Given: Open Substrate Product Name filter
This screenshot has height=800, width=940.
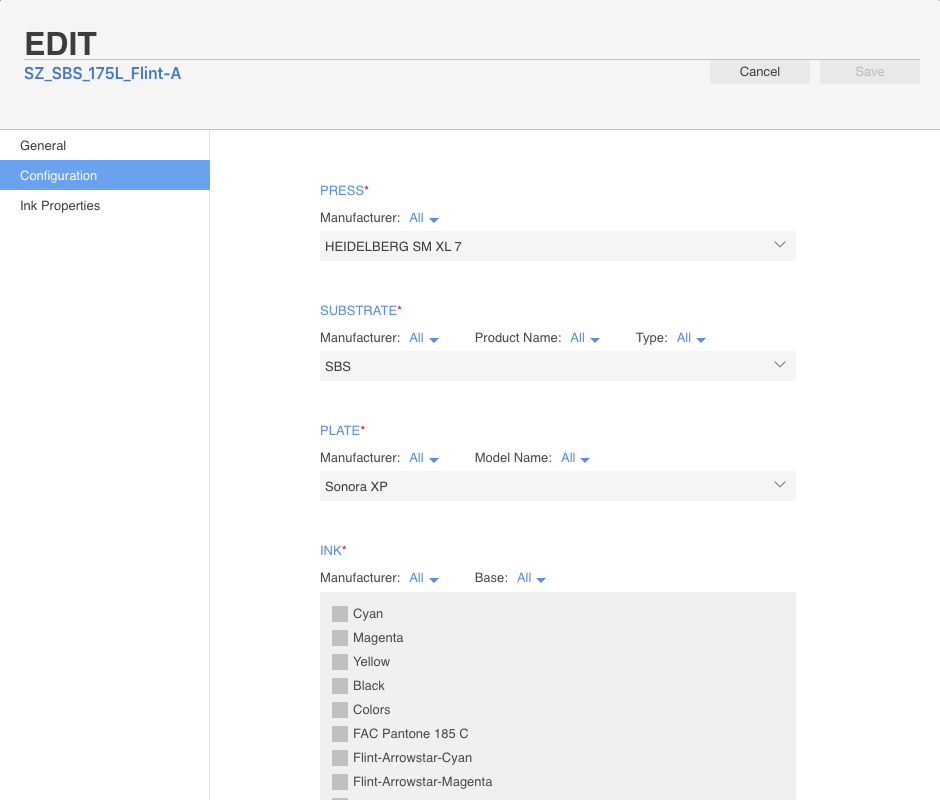Looking at the screenshot, I should click(585, 338).
